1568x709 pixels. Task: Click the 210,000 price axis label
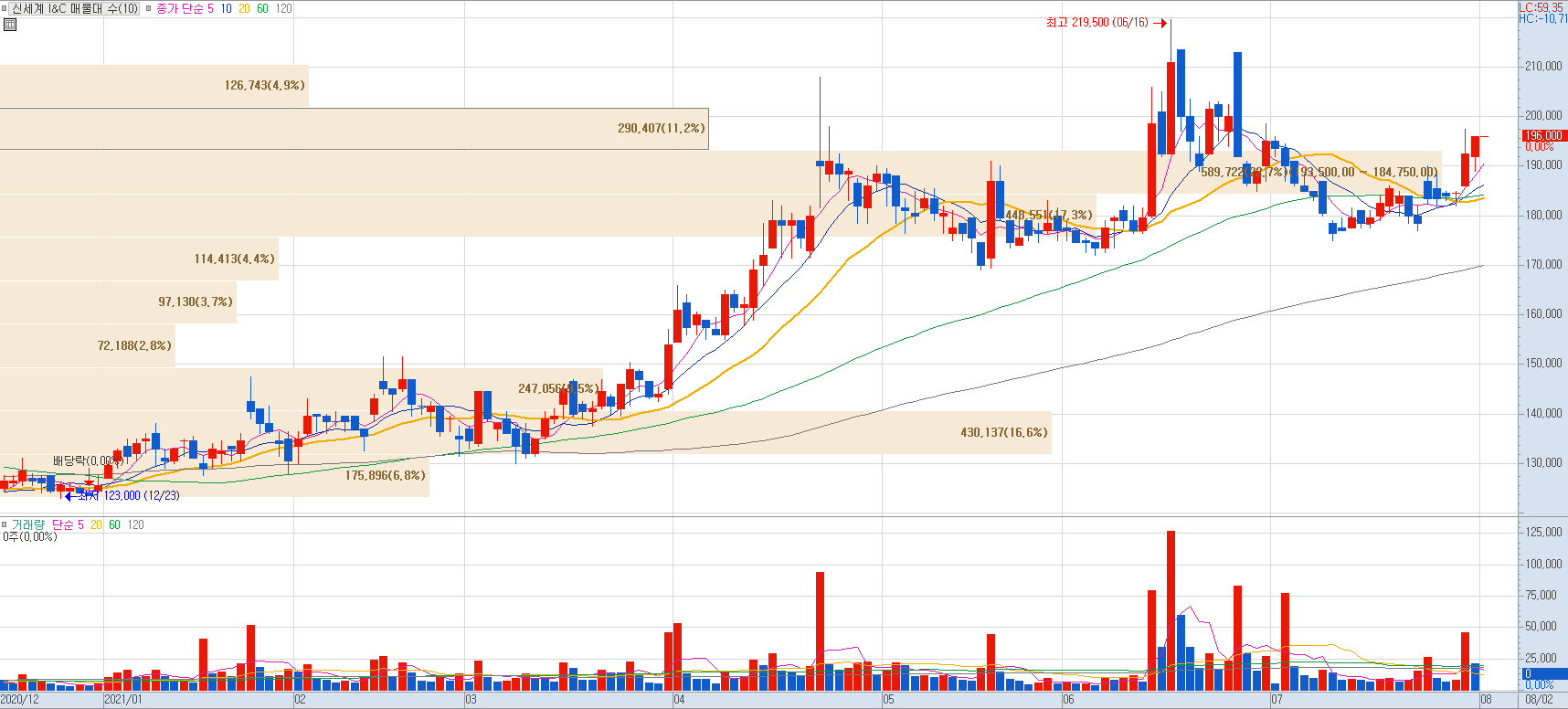[1543, 66]
